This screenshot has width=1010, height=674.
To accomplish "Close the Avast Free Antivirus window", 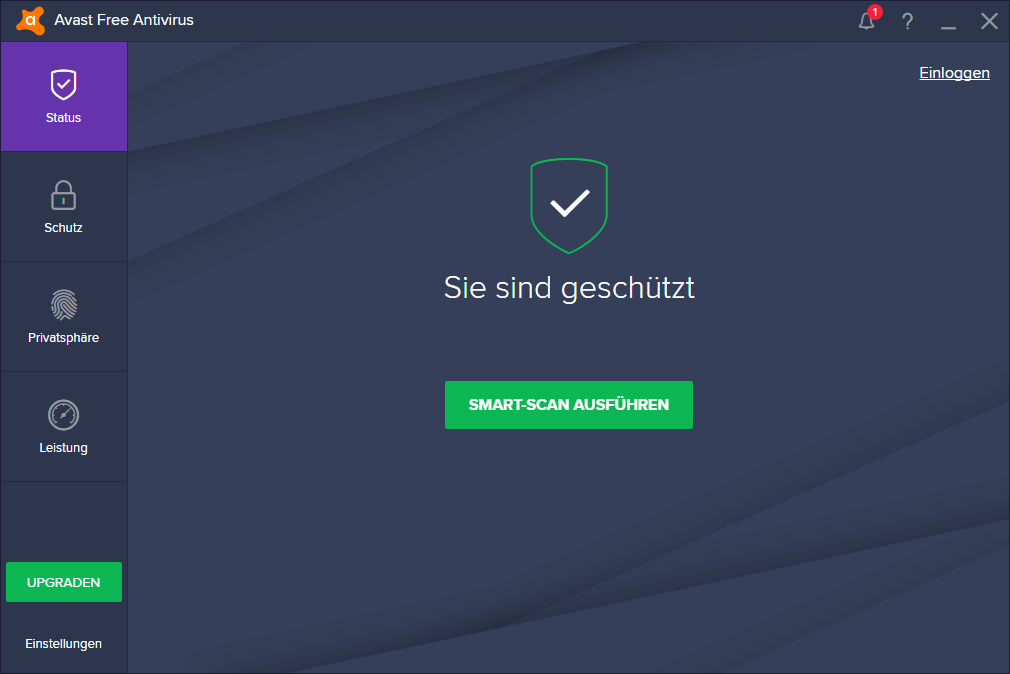I will [x=989, y=21].
